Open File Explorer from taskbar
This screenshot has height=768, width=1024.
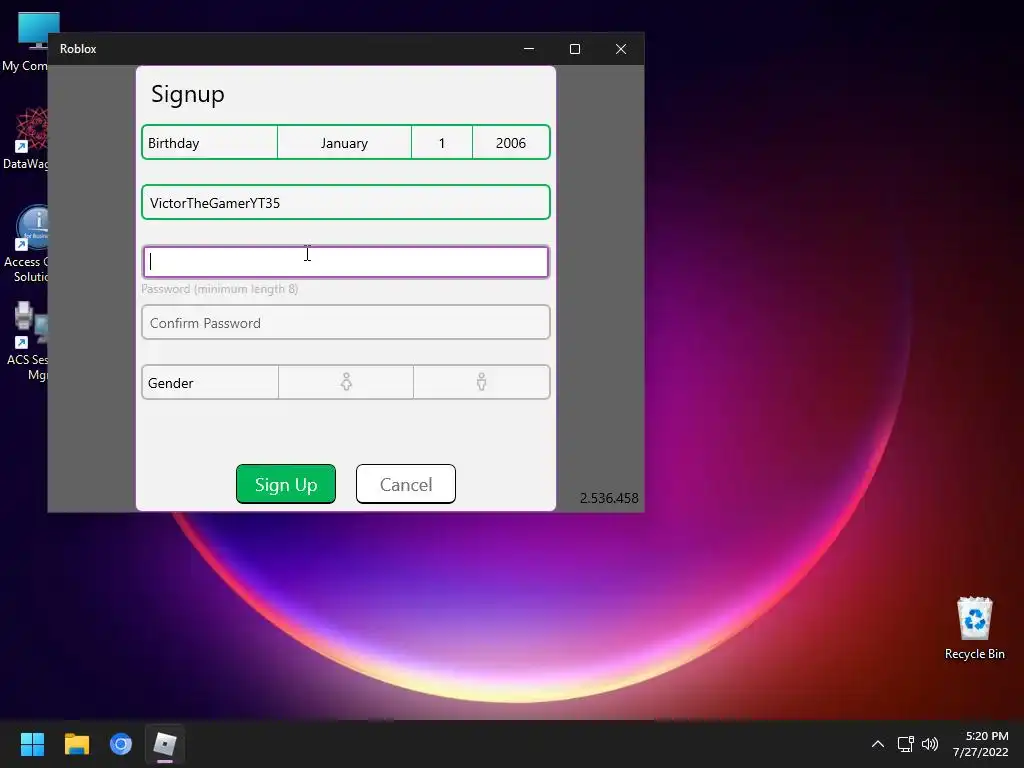coord(76,744)
